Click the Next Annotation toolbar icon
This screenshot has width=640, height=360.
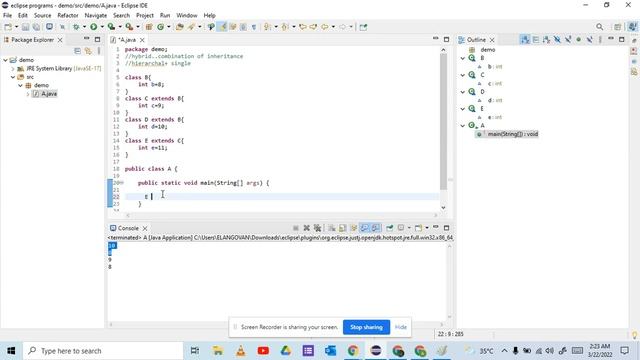tap(267, 27)
